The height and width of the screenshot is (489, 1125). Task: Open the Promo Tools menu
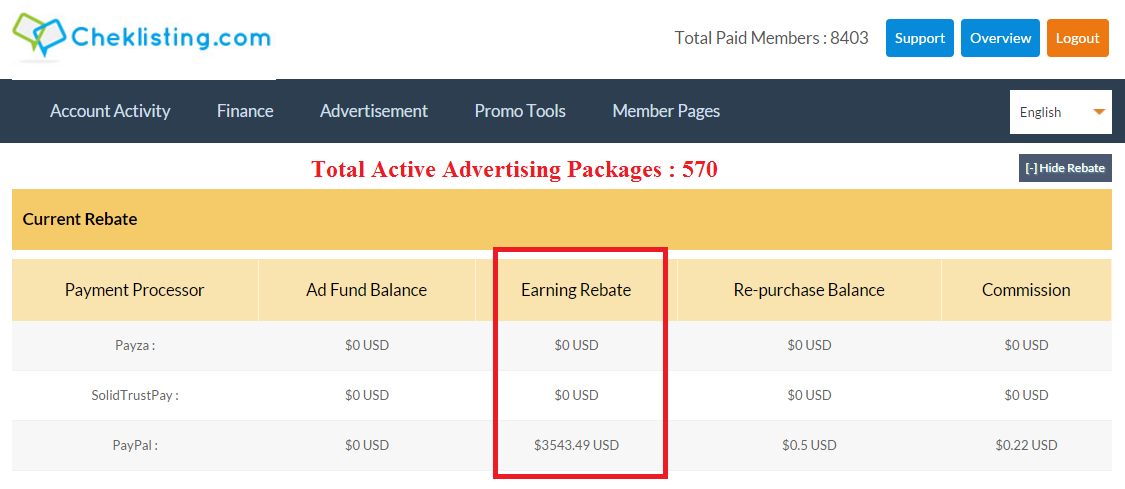point(520,111)
